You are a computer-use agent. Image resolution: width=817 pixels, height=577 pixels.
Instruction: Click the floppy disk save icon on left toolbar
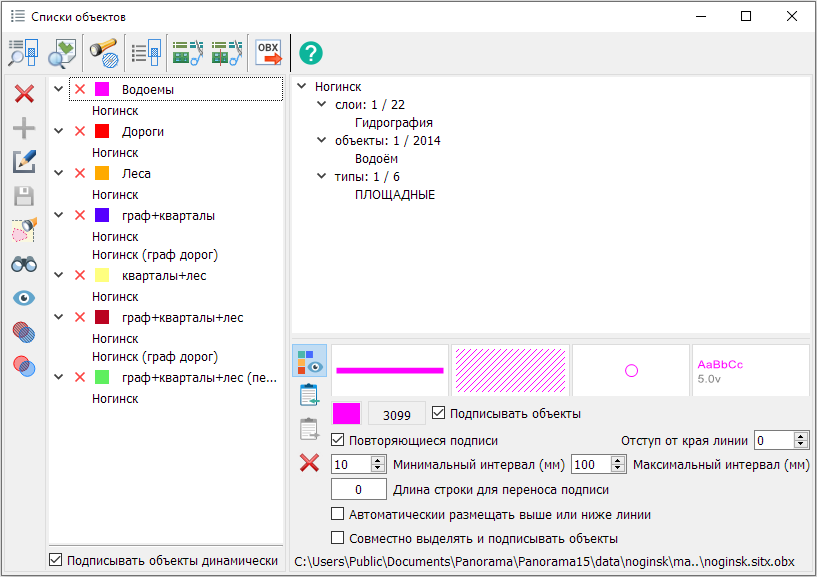tap(23, 195)
